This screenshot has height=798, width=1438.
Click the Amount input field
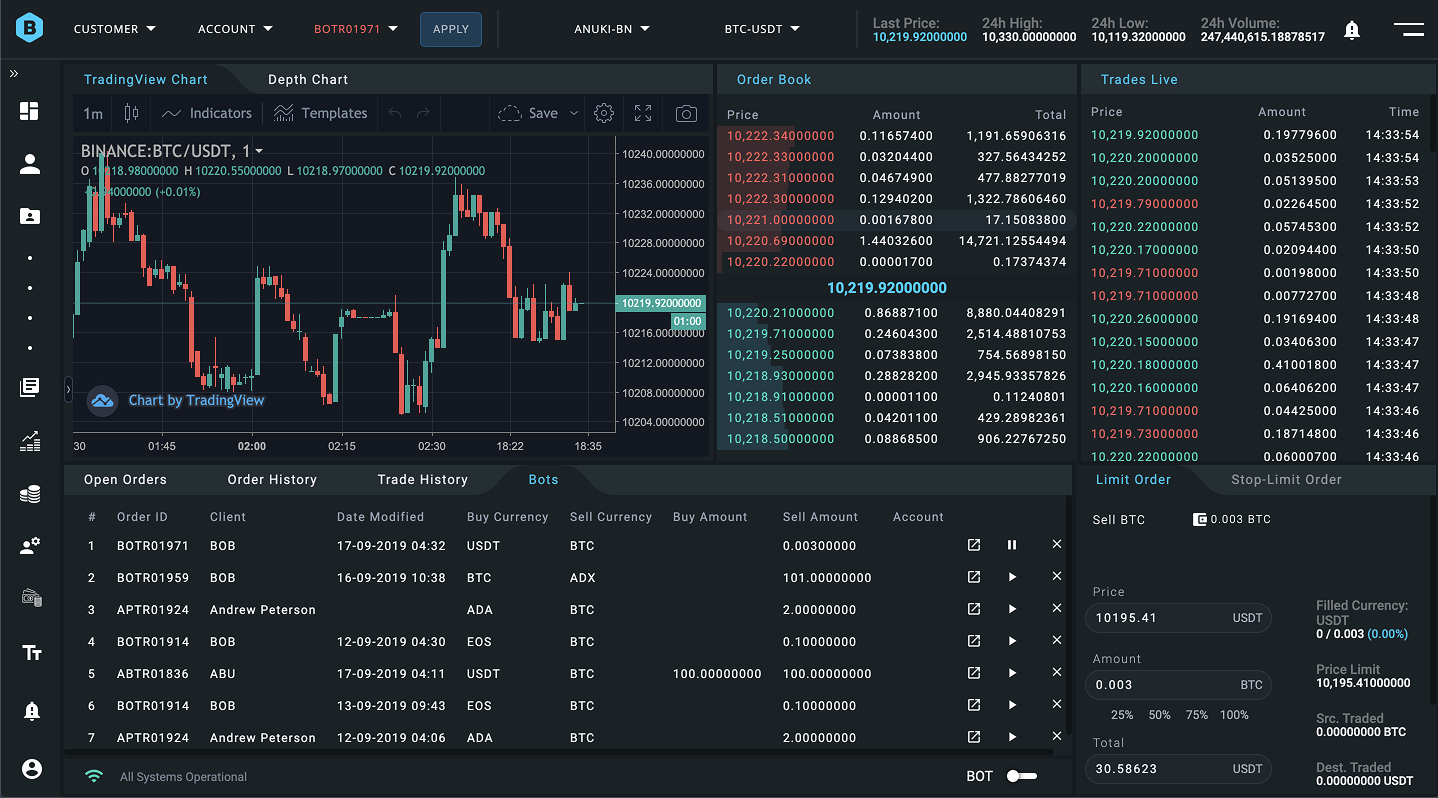[1178, 685]
